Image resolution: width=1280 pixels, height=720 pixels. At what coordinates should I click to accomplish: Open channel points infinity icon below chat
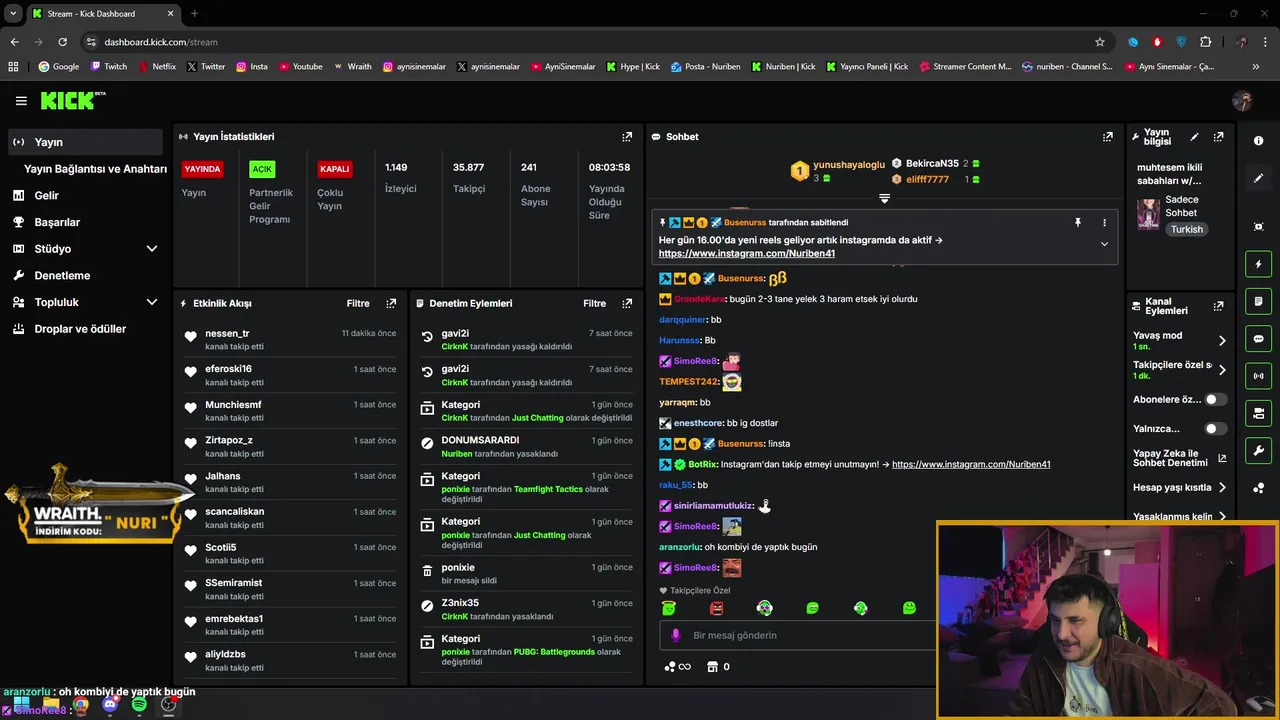[678, 667]
